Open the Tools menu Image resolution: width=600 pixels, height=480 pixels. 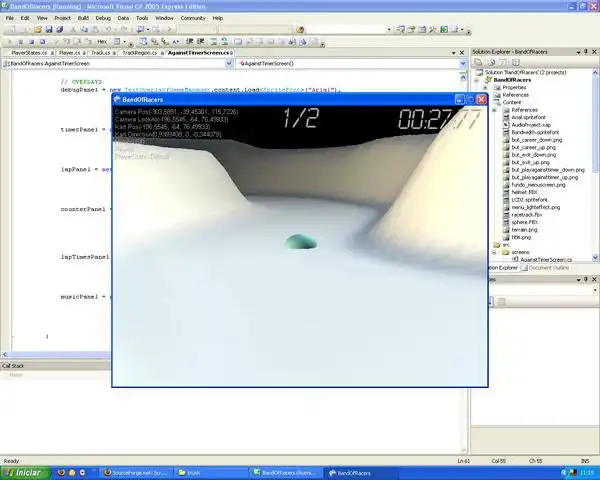142,18
